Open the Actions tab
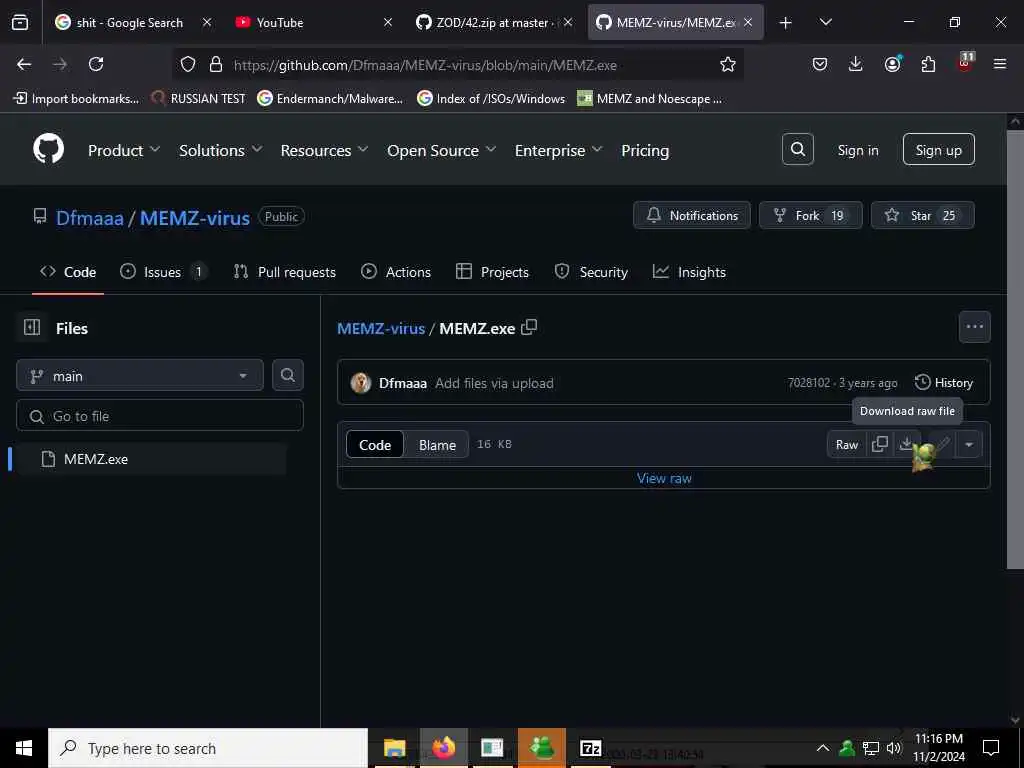The image size is (1024, 768). (396, 272)
